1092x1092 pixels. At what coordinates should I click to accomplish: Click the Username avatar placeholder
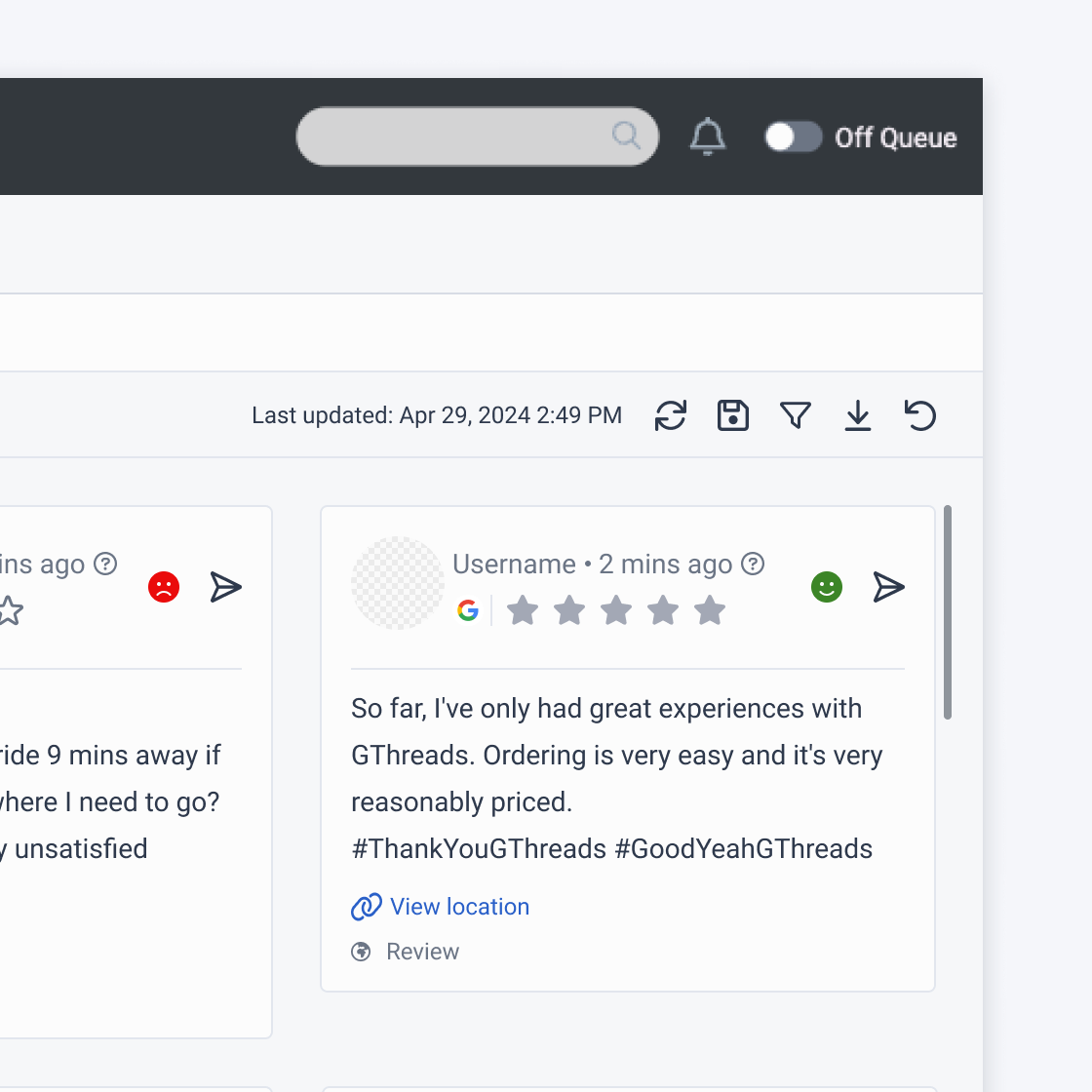[x=397, y=582]
